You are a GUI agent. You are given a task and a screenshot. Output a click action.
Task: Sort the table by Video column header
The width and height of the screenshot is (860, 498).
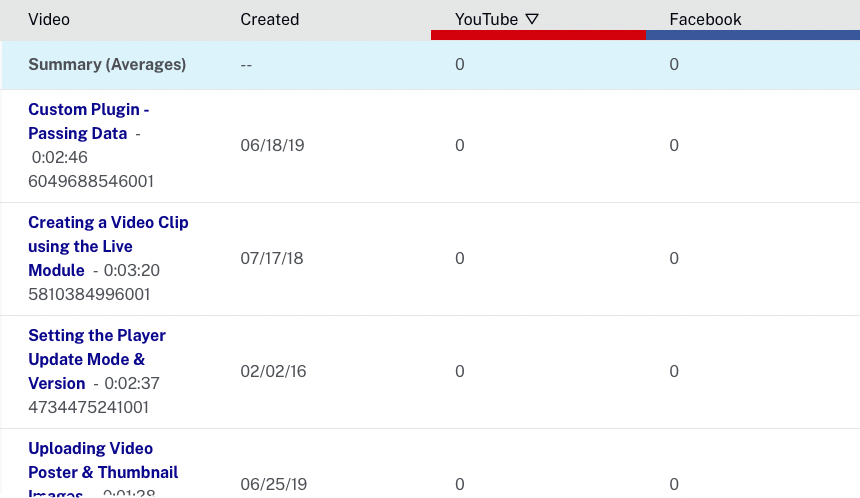click(49, 19)
